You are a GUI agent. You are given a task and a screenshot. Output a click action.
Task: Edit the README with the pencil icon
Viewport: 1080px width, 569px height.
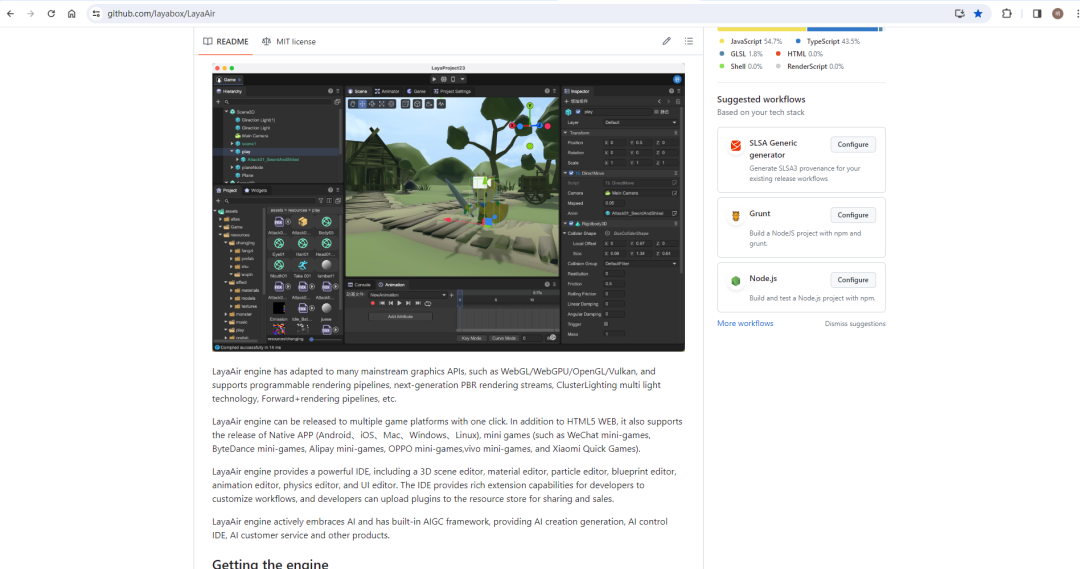667,41
